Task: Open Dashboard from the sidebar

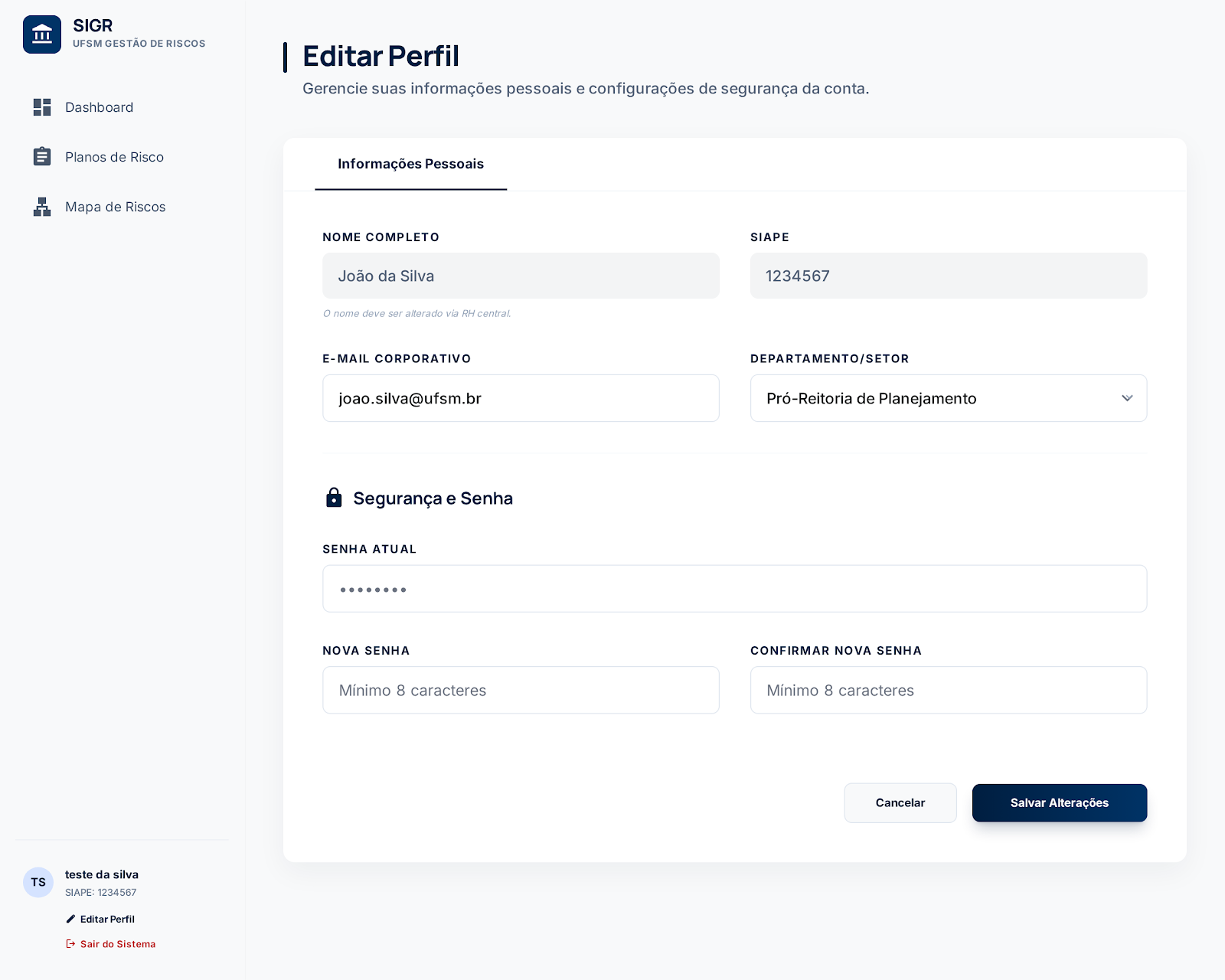Action: (x=99, y=107)
